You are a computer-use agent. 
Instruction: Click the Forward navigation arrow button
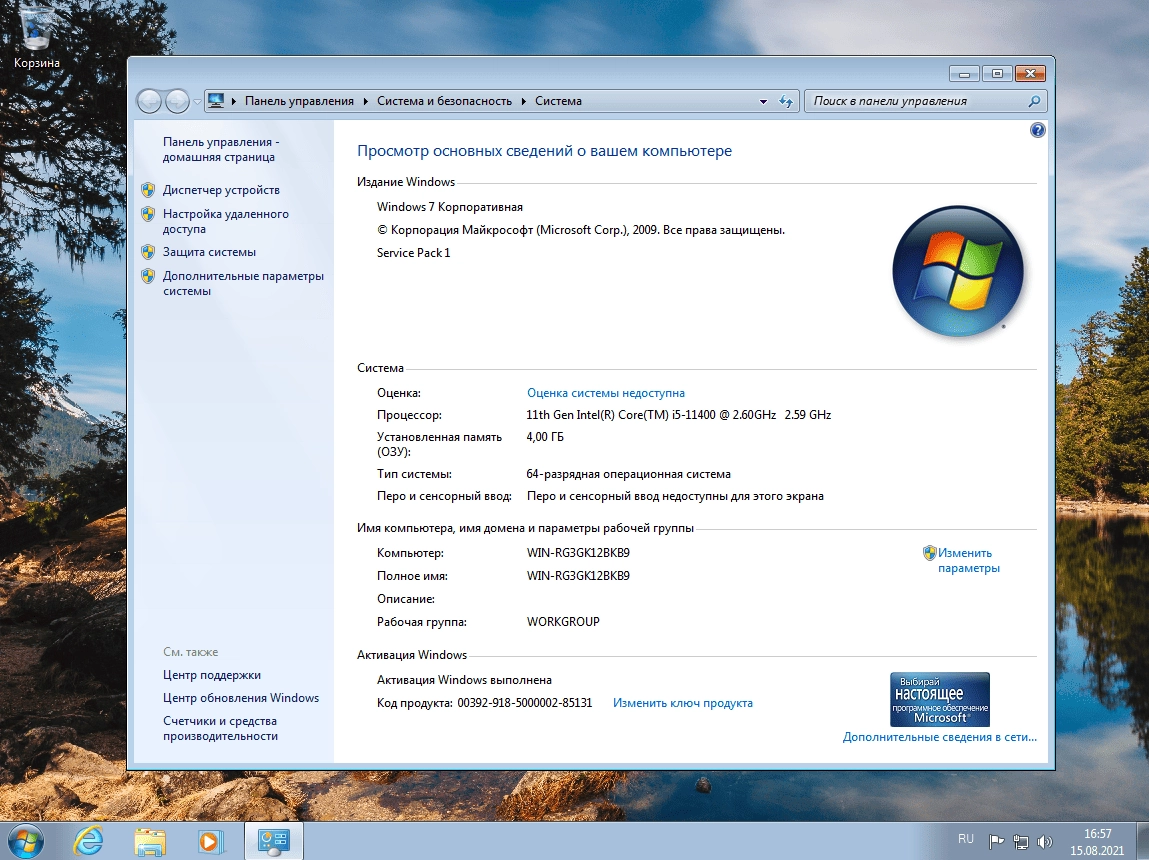(177, 101)
